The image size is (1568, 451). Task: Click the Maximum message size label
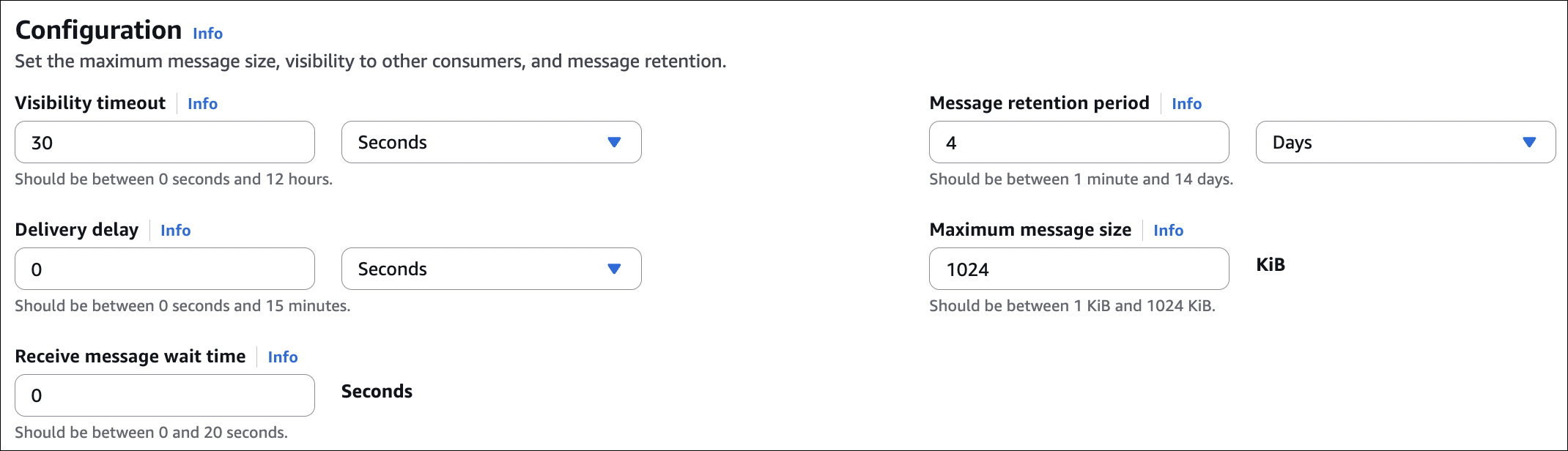tap(1030, 230)
